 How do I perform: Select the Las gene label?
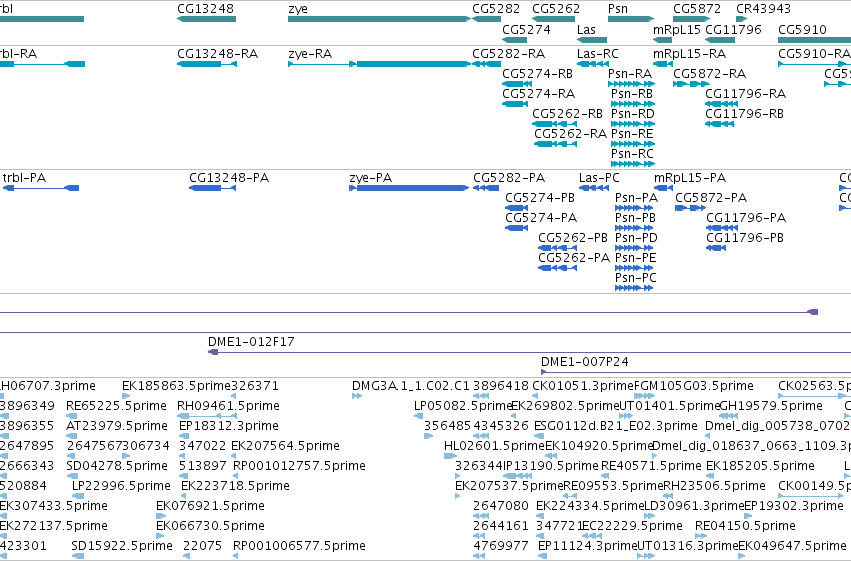point(586,29)
